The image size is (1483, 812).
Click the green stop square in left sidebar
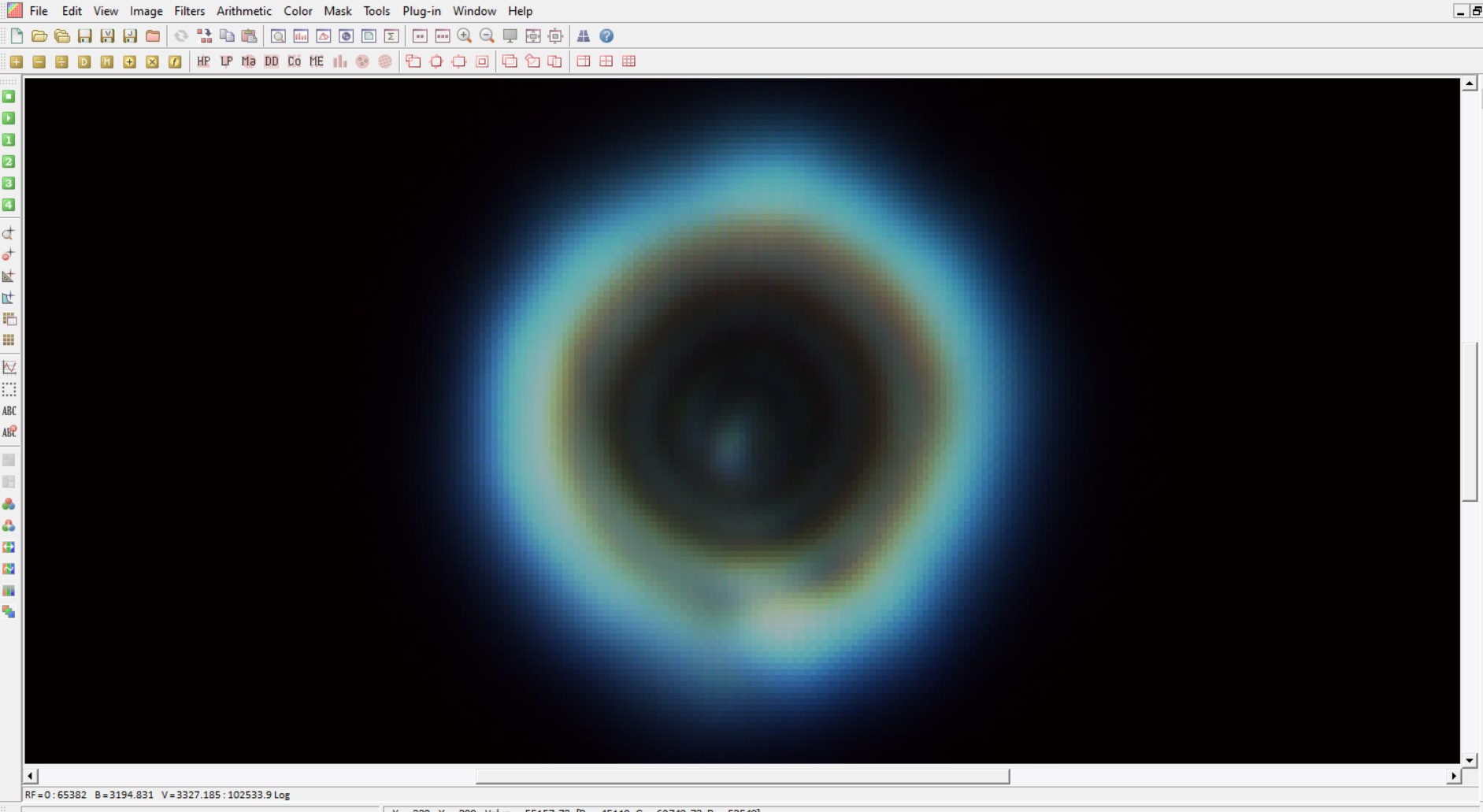click(9, 96)
